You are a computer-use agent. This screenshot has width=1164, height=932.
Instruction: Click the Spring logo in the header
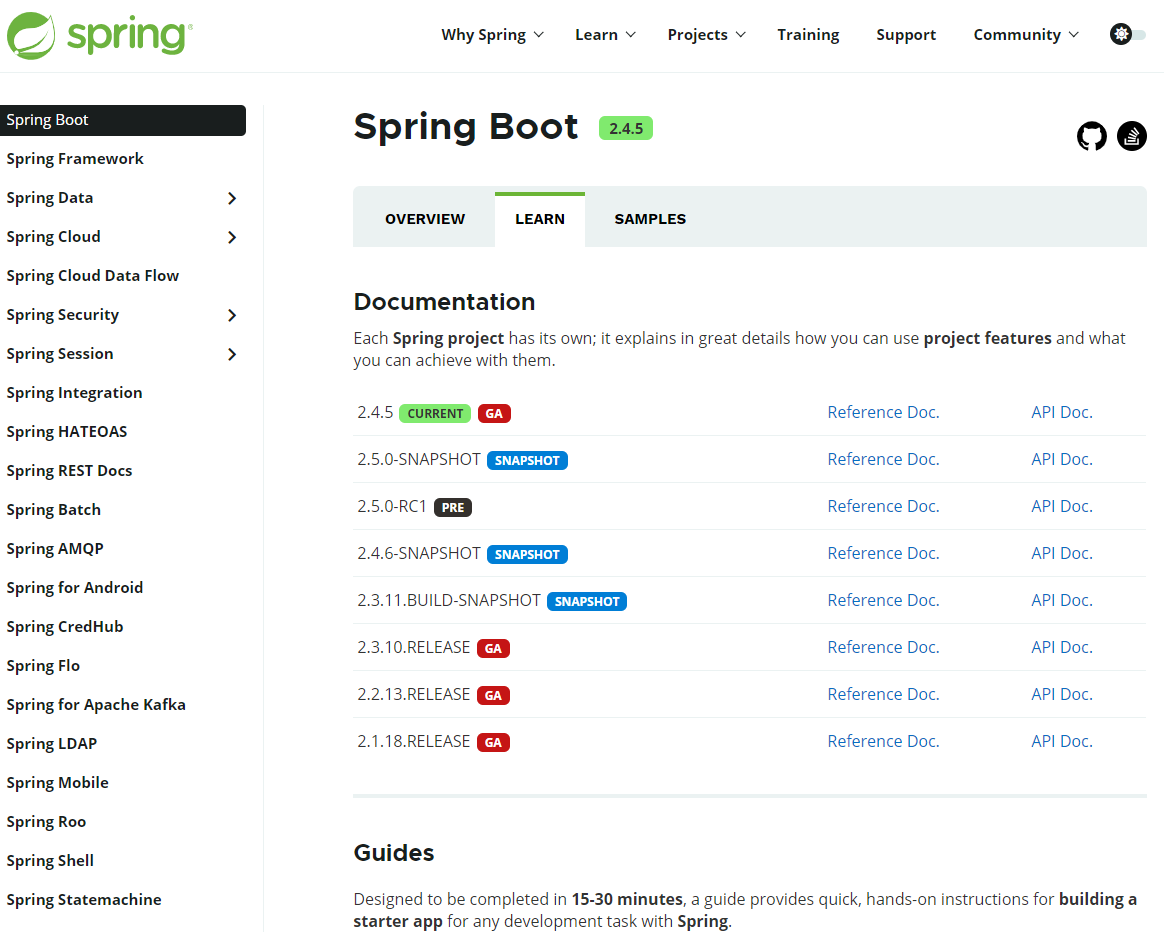click(99, 35)
